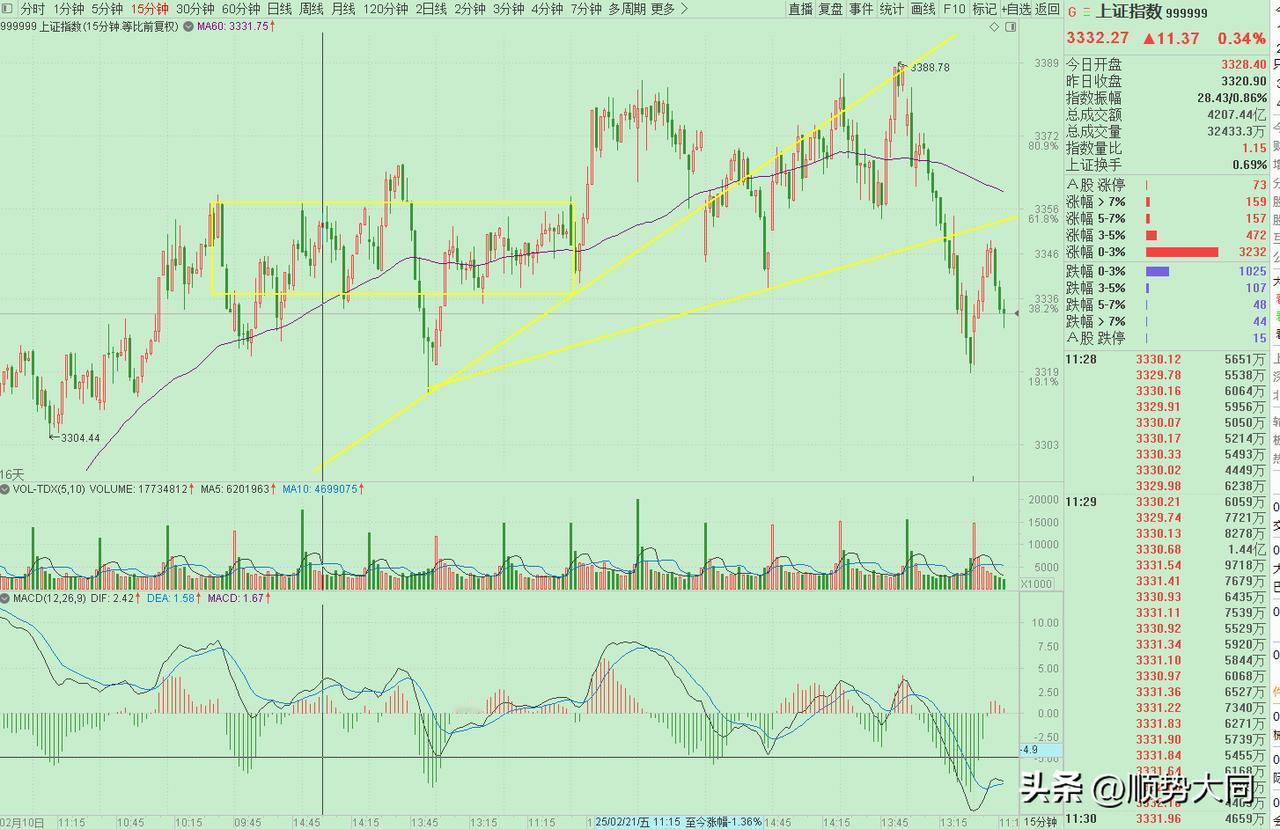Image resolution: width=1280 pixels, height=829 pixels.
Task: Click the 3388.78 high price label
Action: click(x=929, y=67)
